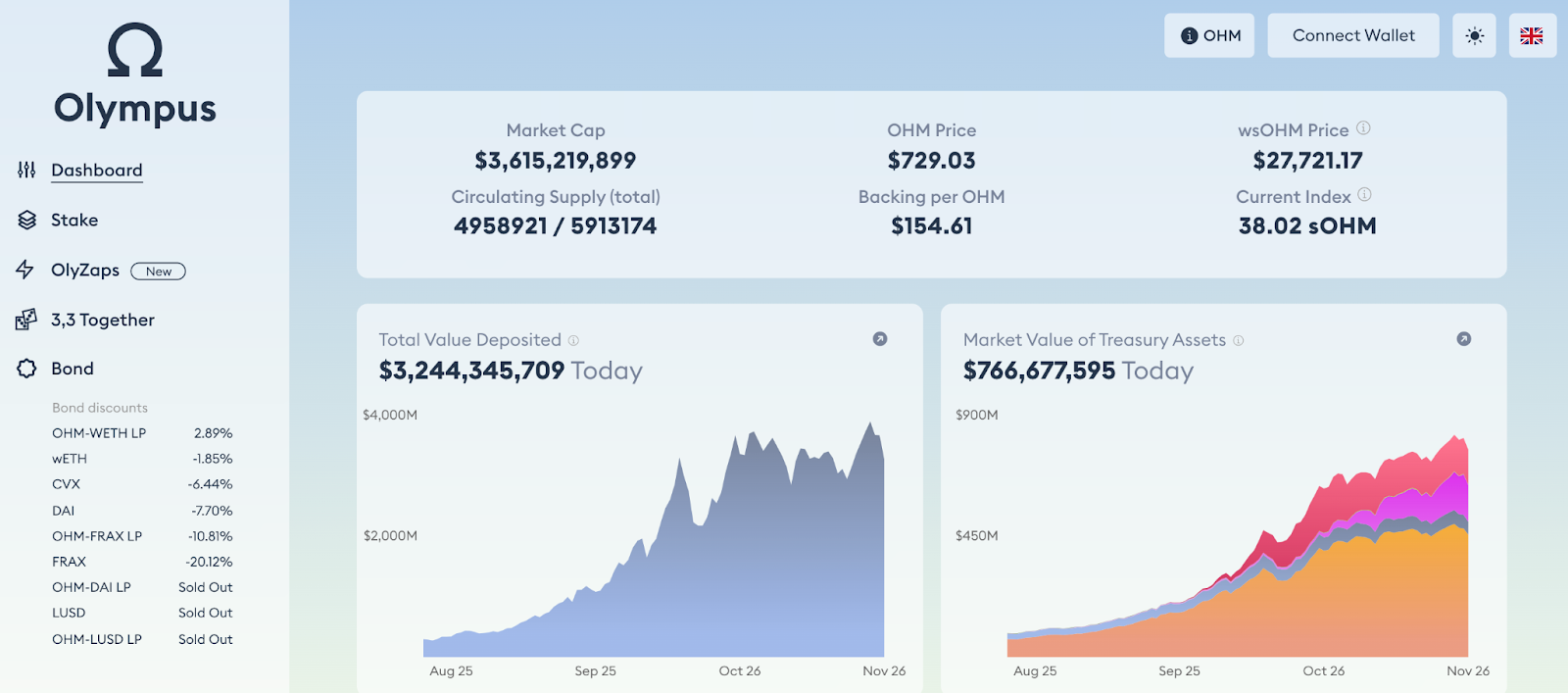Open the OHM info button
The image size is (1568, 693).
point(1209,35)
